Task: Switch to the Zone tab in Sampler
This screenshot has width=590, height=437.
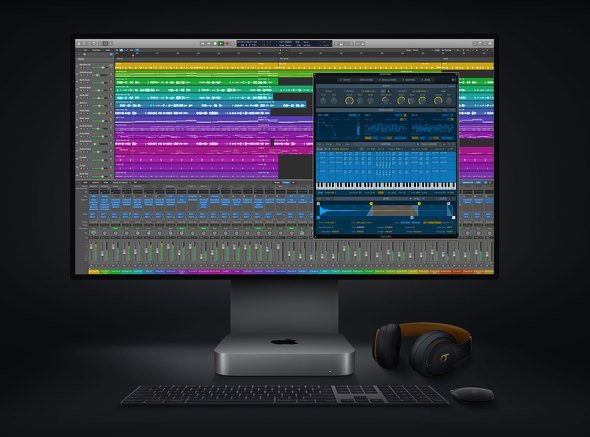Action: (426, 80)
